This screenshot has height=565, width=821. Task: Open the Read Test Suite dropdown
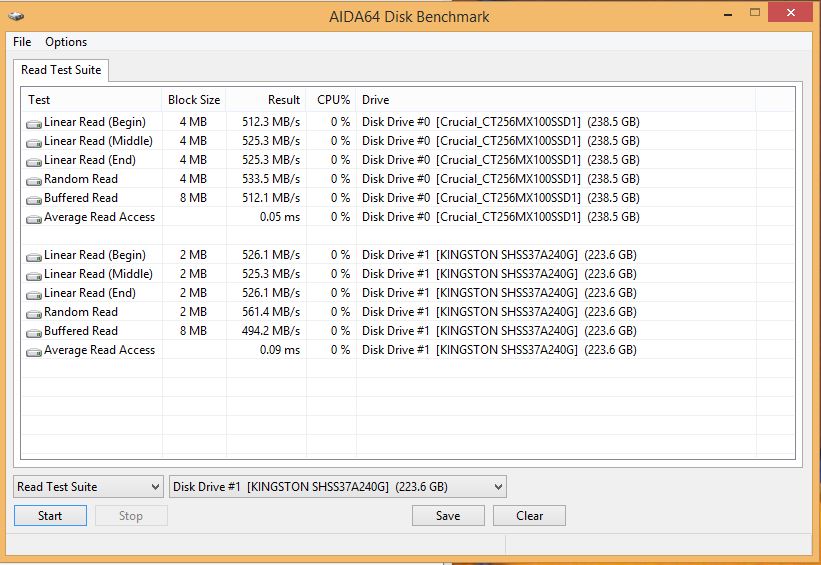pos(88,486)
